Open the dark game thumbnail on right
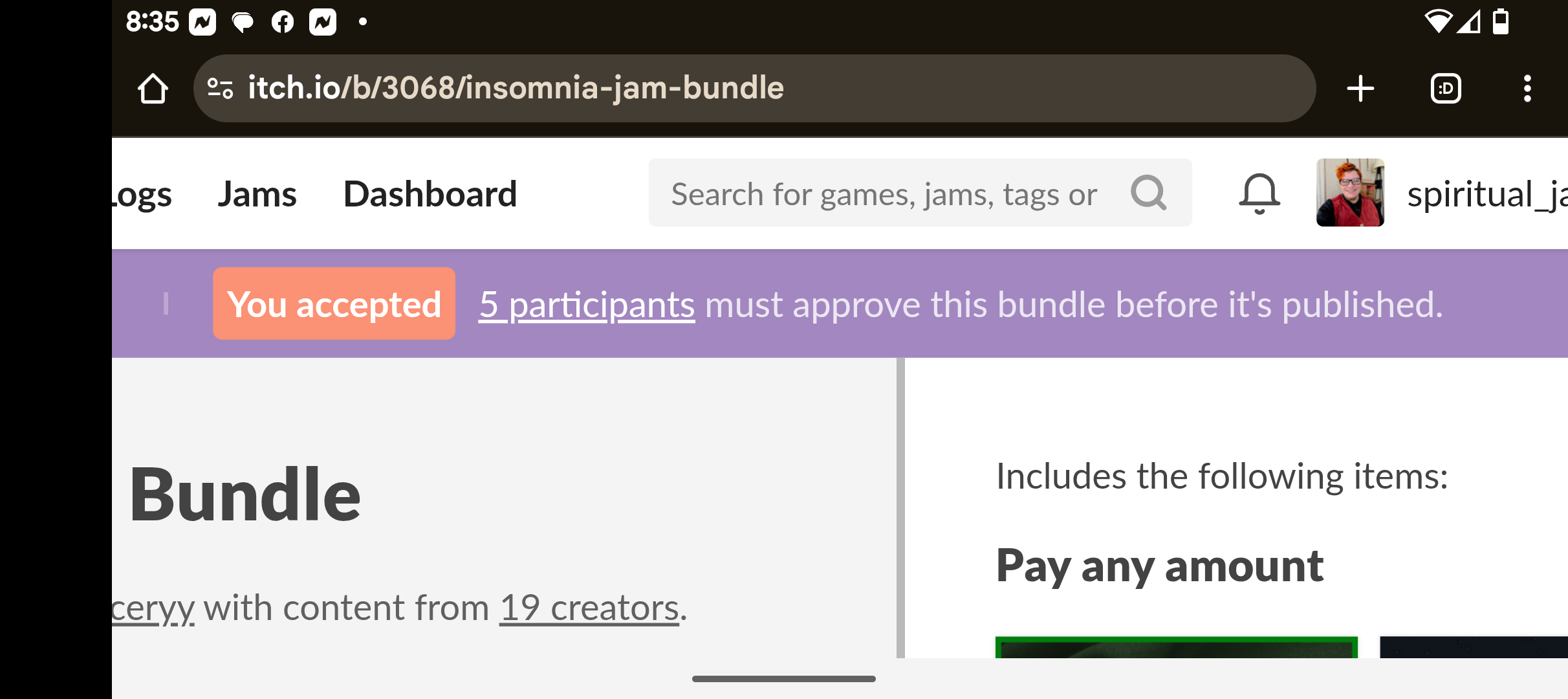 [x=1474, y=647]
